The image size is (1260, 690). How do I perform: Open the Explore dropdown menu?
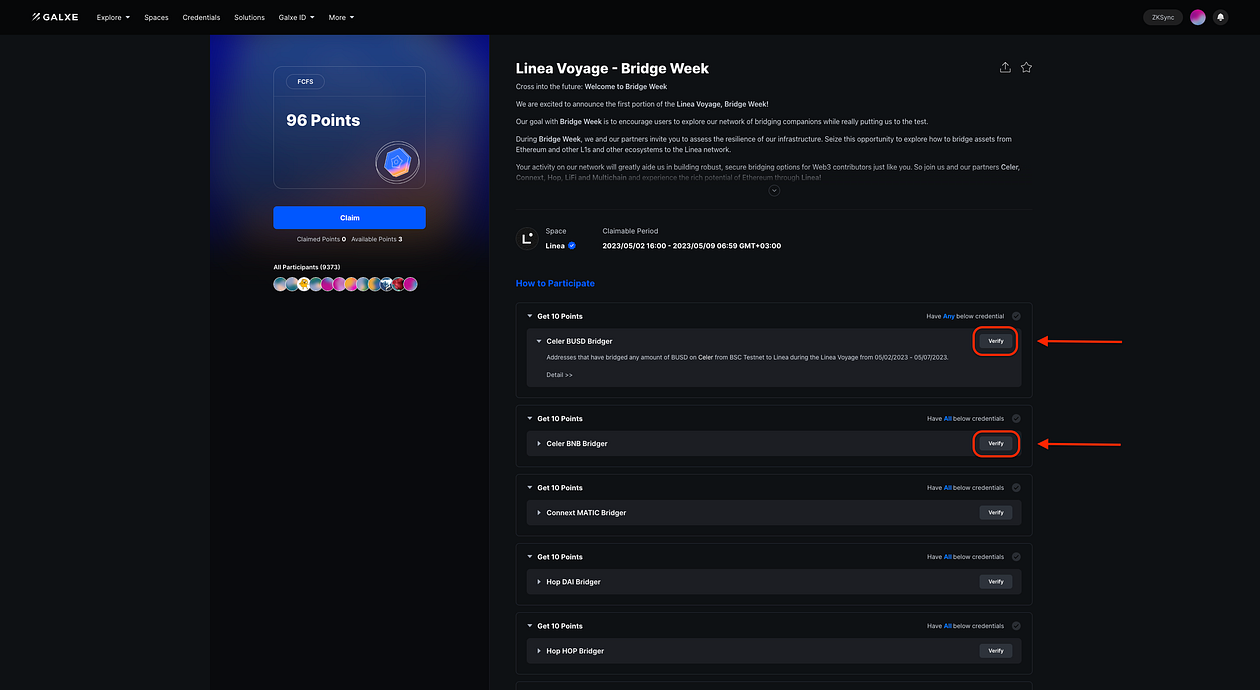tap(113, 17)
